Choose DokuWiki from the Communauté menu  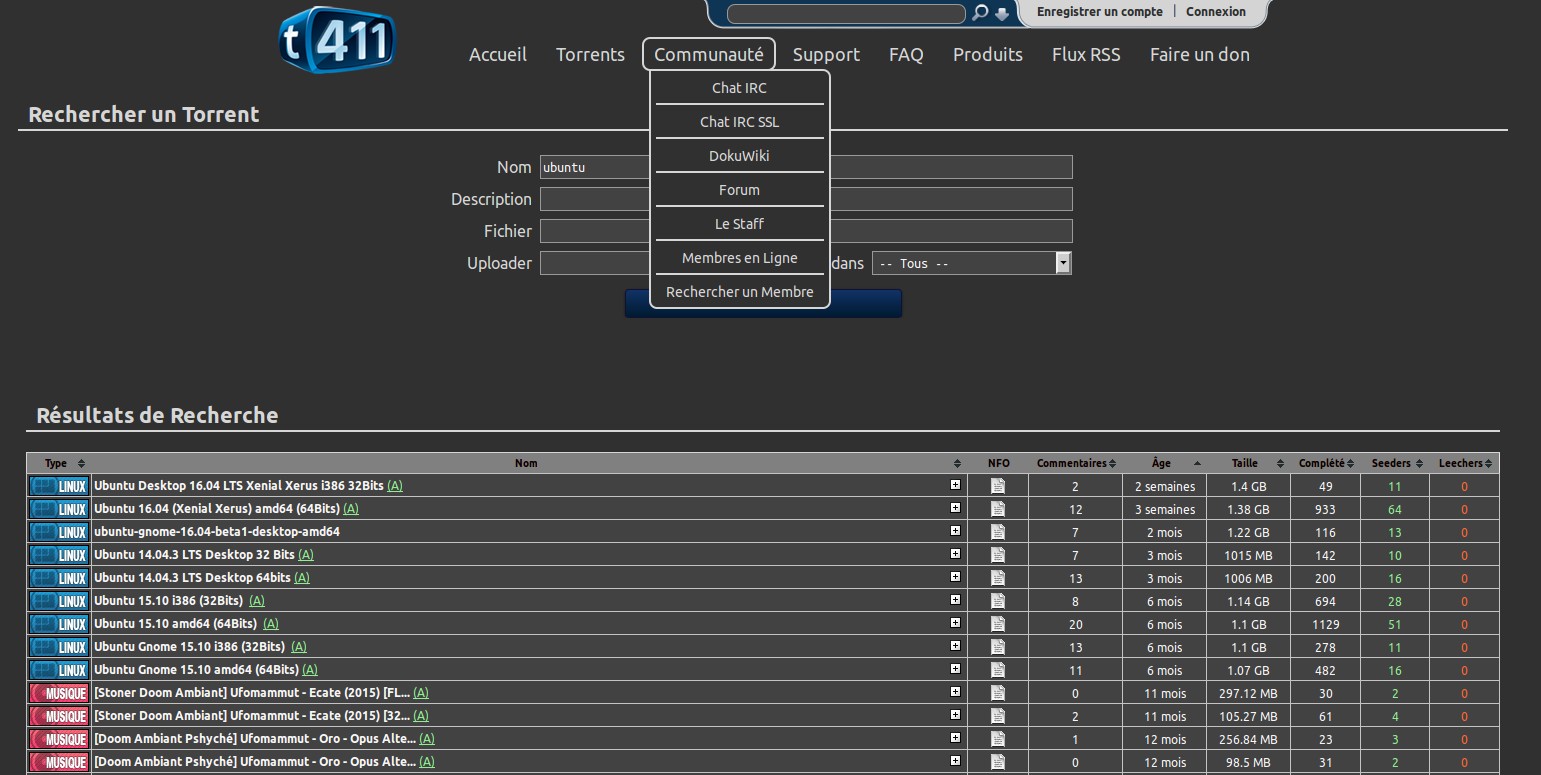click(x=739, y=156)
